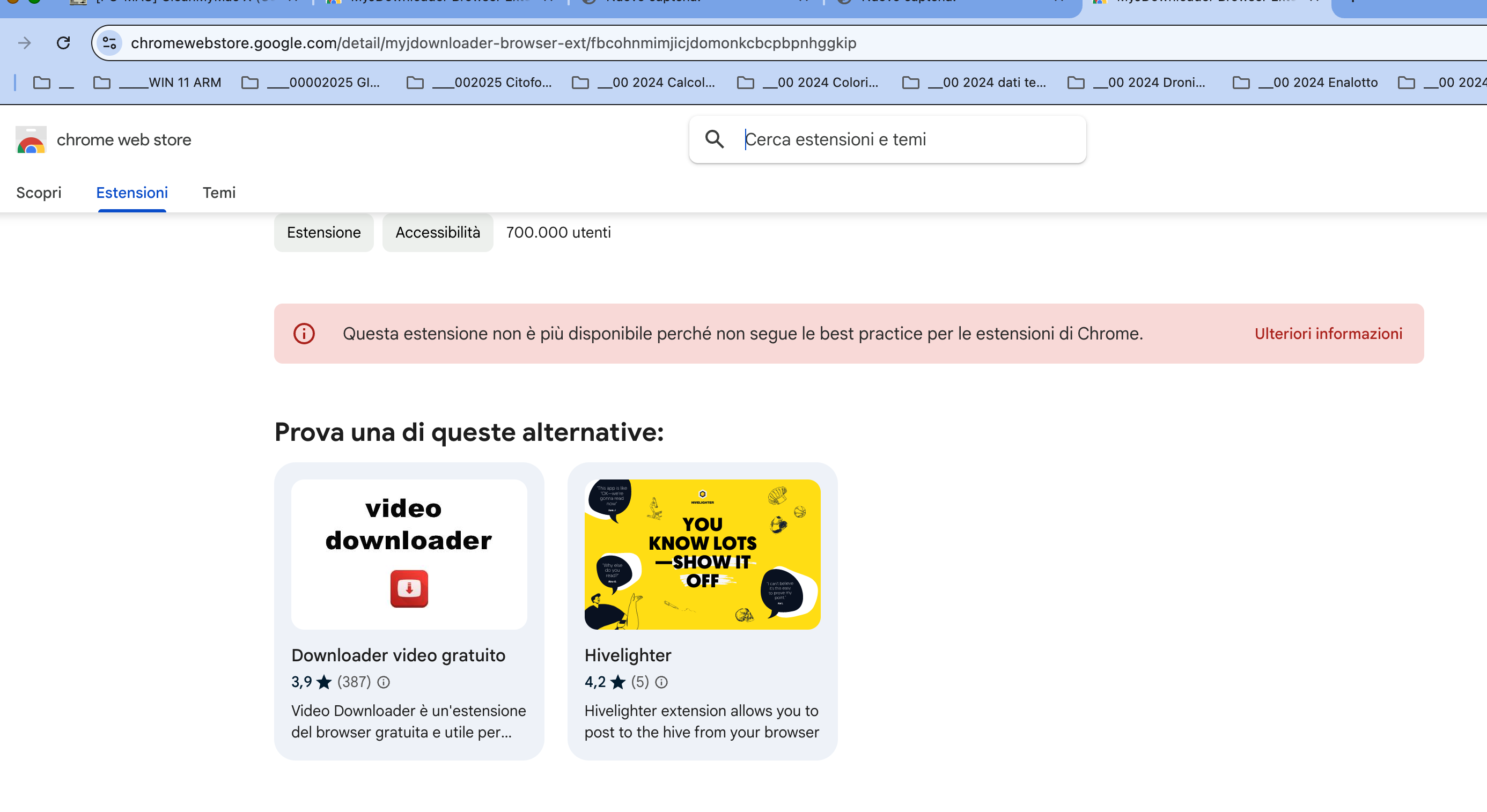The width and height of the screenshot is (1487, 812).
Task: Click the warning info icon in red banner
Action: point(304,334)
